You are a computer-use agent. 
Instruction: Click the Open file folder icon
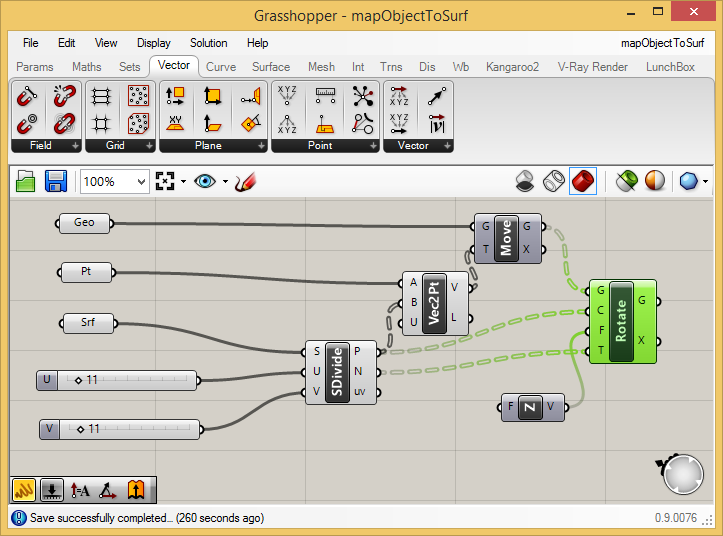tap(25, 181)
